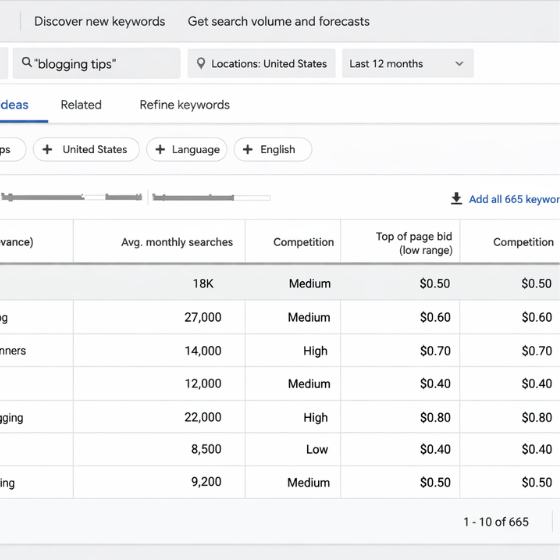Screen dimensions: 560x560
Task: Open the Last 12 months dropdown
Action: (x=408, y=64)
